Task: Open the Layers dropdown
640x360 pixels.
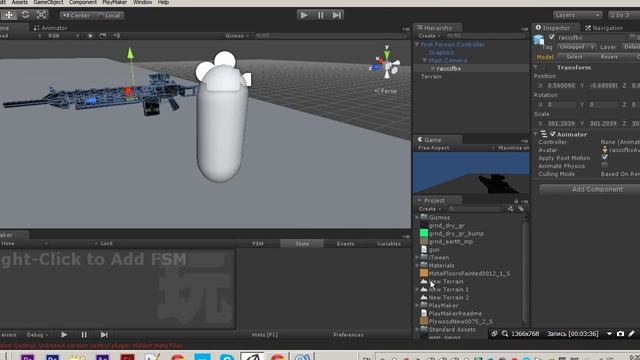Action: pos(578,15)
